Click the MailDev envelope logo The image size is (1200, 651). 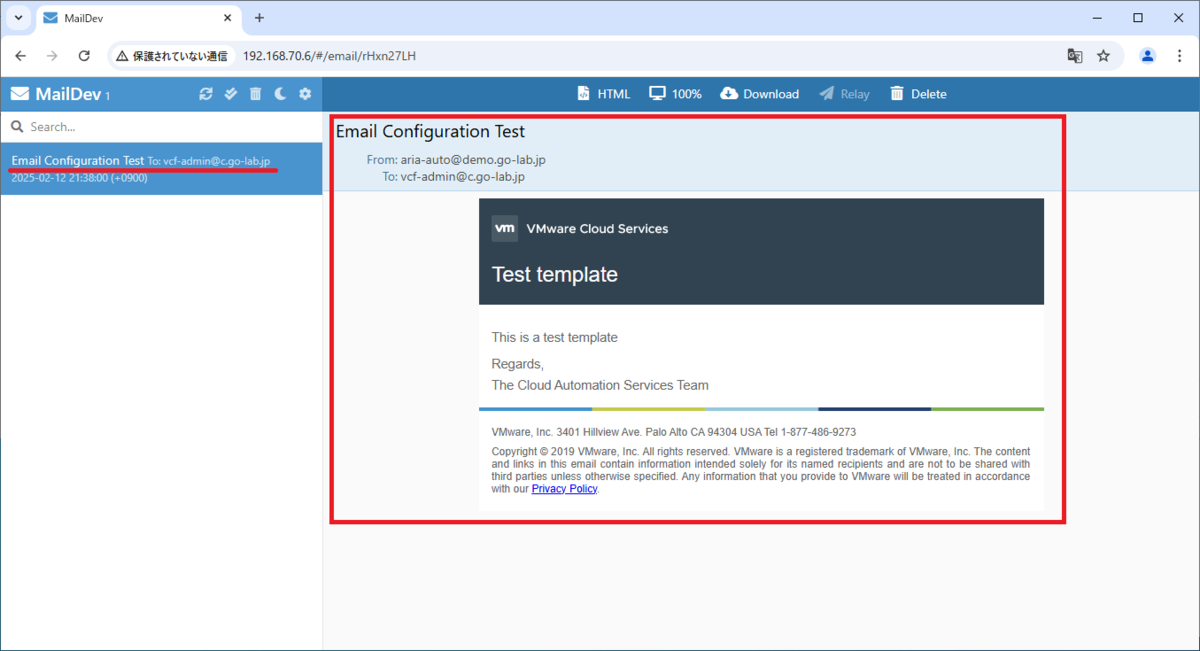pos(20,94)
